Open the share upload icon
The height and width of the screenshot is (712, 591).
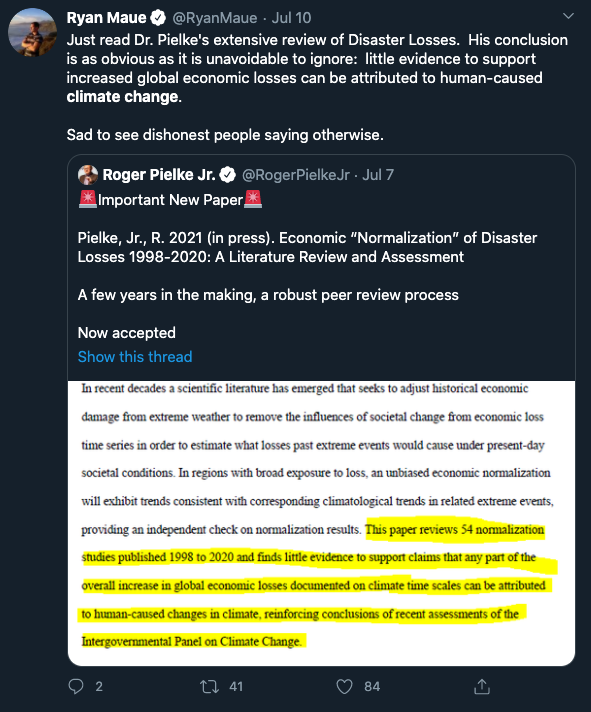coord(482,686)
